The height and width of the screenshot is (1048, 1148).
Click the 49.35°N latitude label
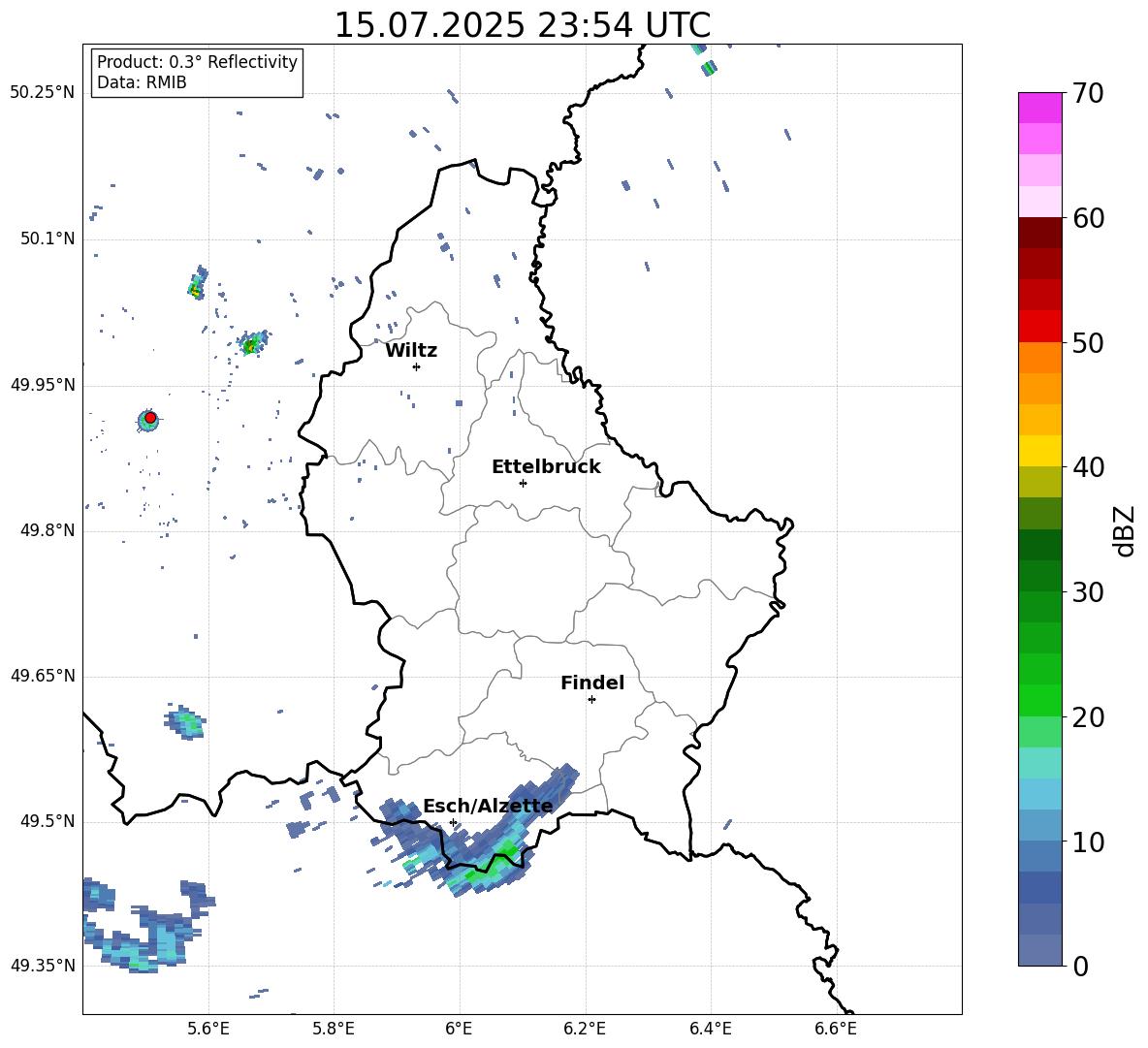tap(43, 966)
